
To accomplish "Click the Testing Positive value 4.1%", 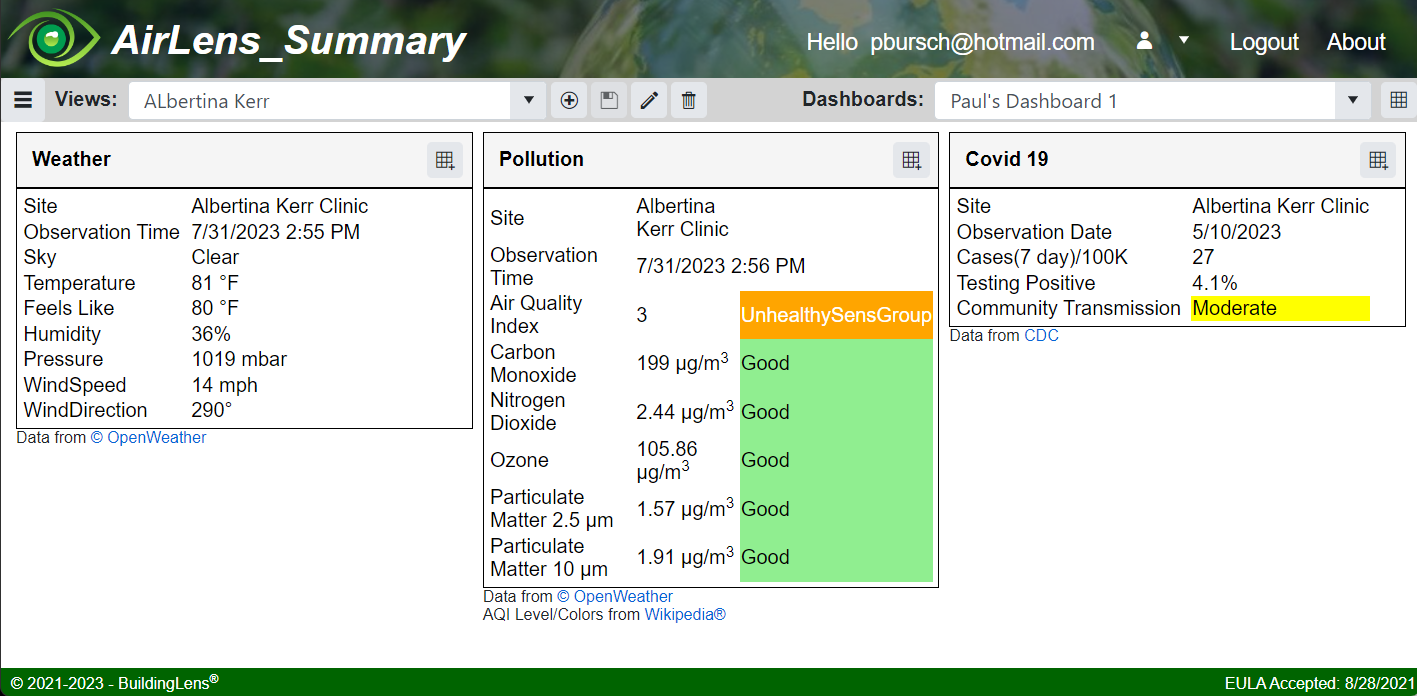I will click(1215, 283).
